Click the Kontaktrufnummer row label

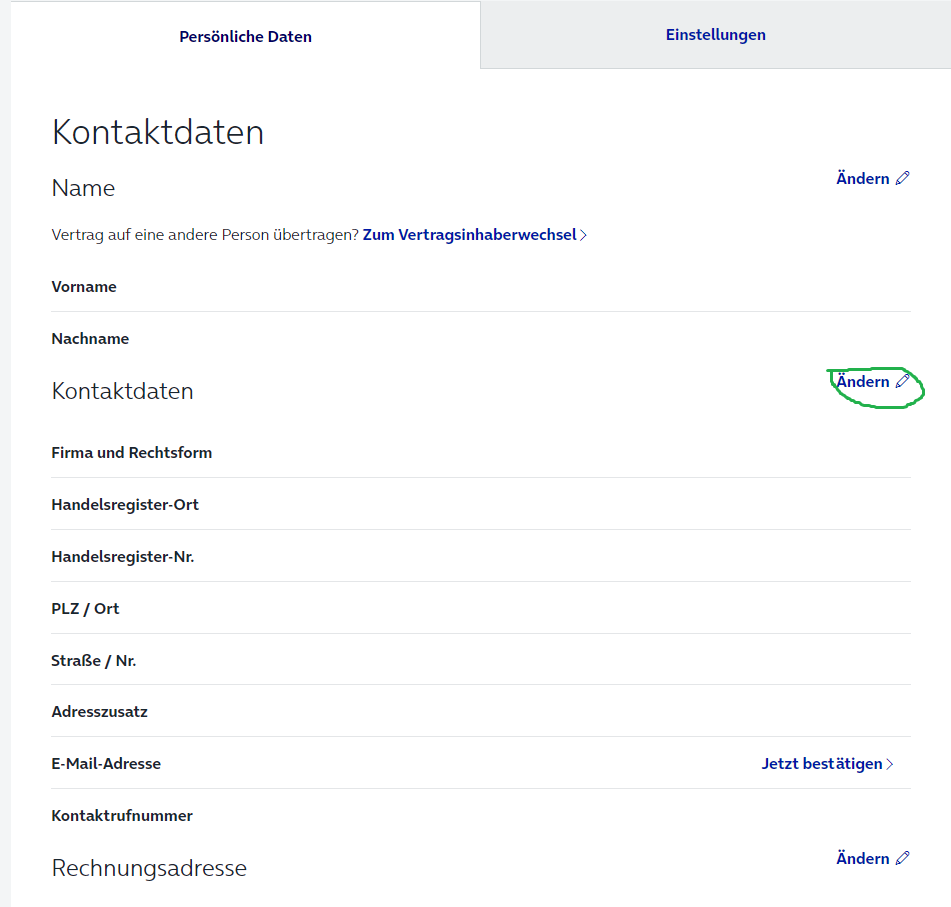[122, 815]
